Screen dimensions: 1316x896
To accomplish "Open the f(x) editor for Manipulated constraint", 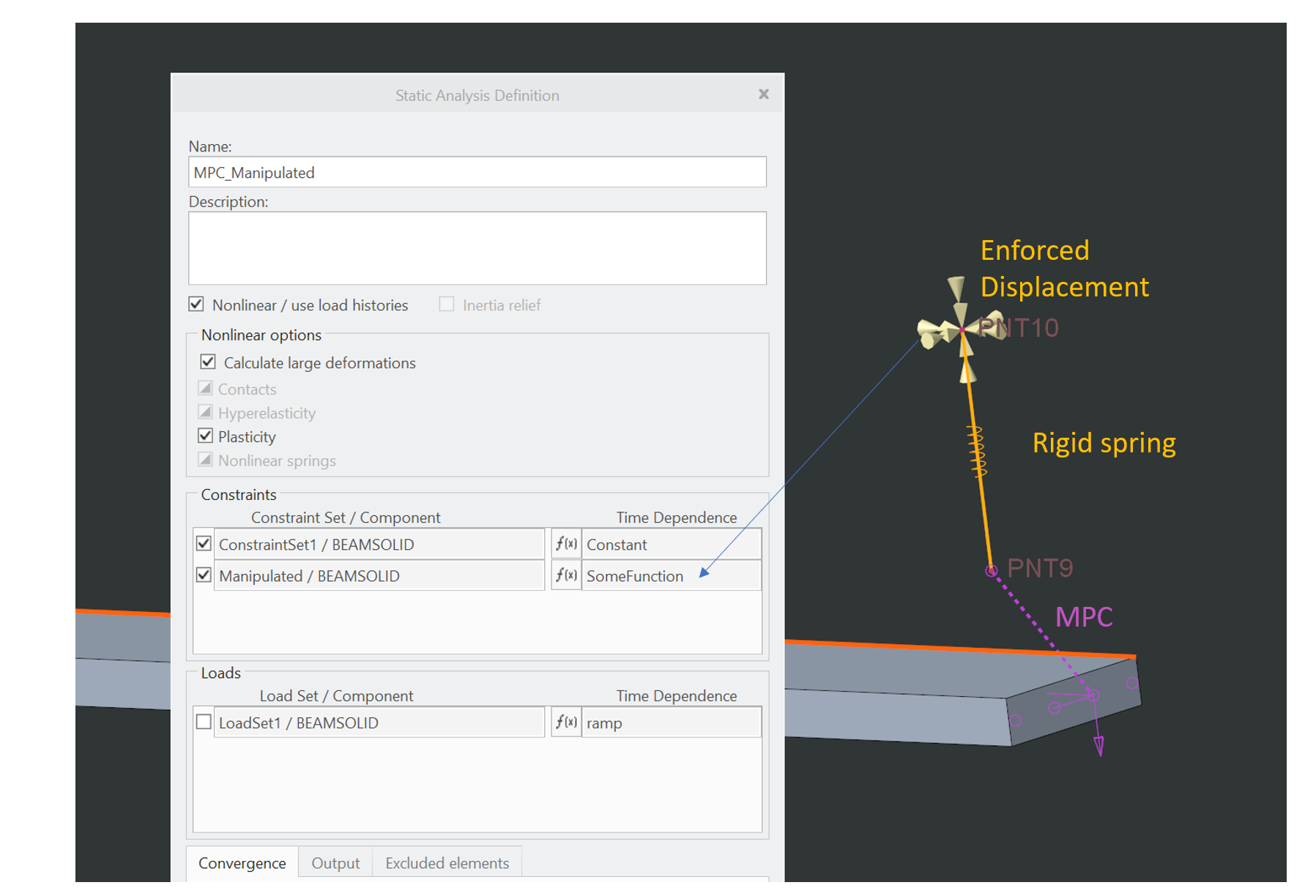I will (565, 575).
